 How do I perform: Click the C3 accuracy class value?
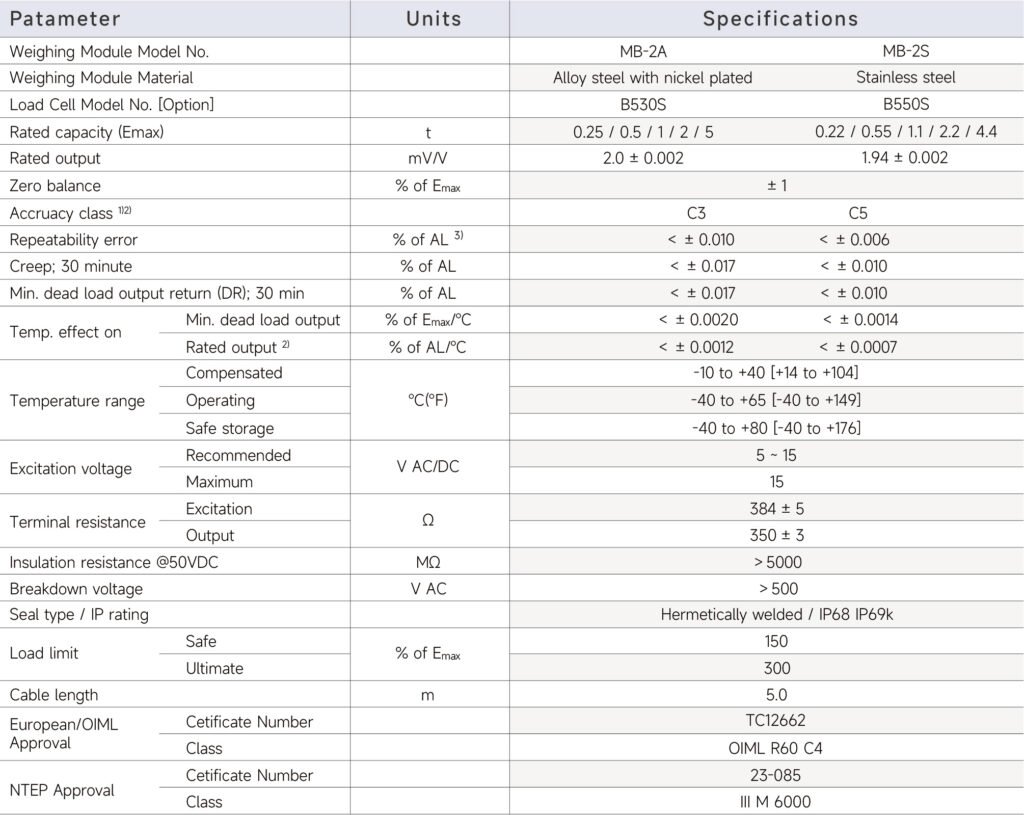[x=696, y=213]
